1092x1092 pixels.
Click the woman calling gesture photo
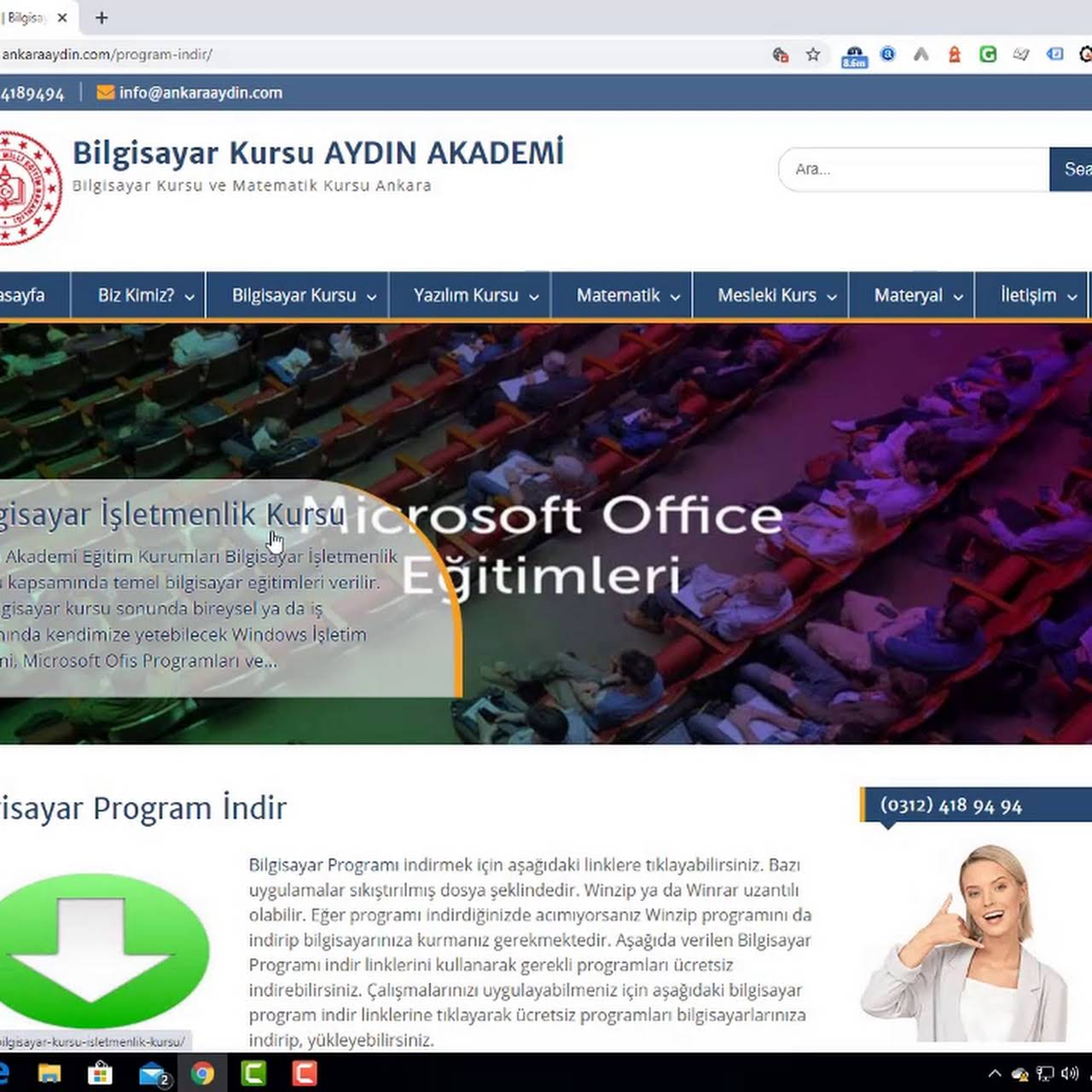point(964,943)
